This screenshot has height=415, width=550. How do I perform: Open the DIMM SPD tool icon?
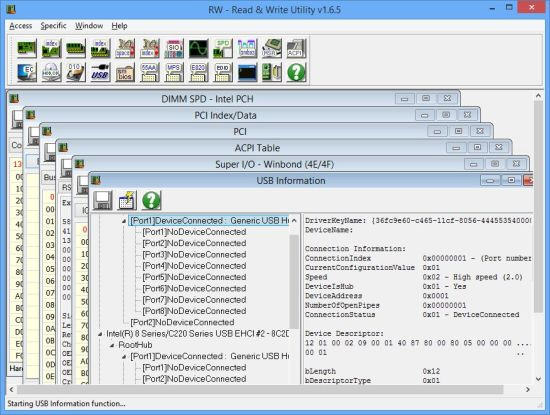pos(223,48)
